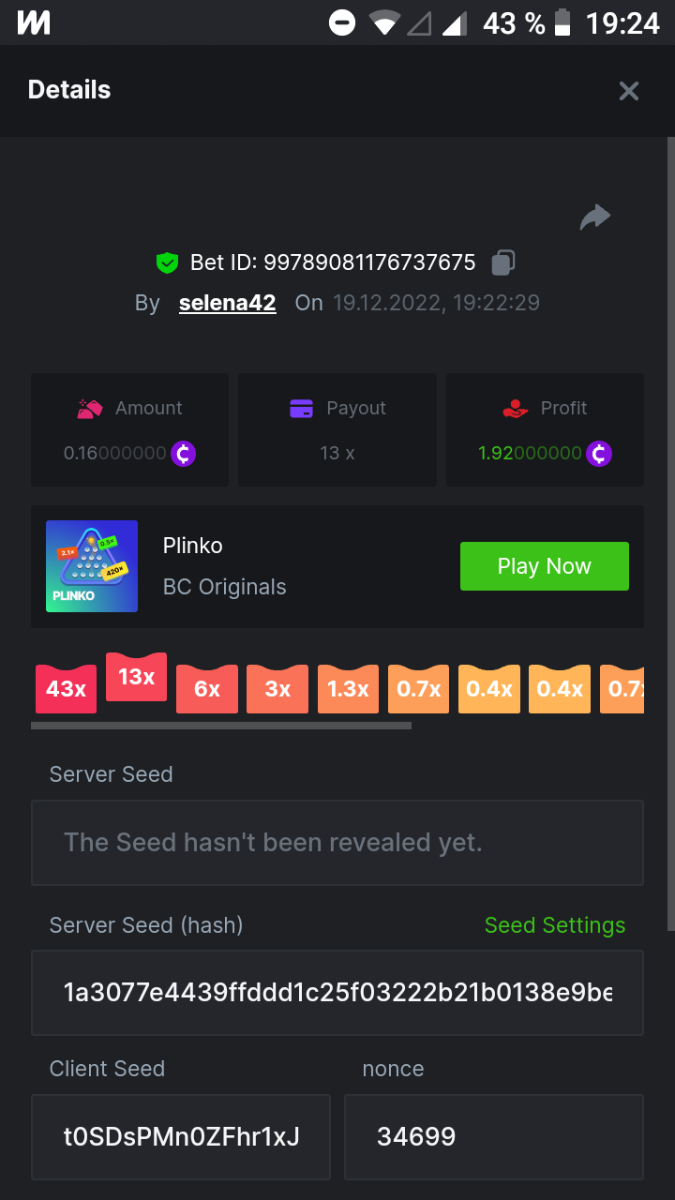The width and height of the screenshot is (675, 1200).
Task: Tap the Do Not Disturb status icon
Action: (x=342, y=23)
